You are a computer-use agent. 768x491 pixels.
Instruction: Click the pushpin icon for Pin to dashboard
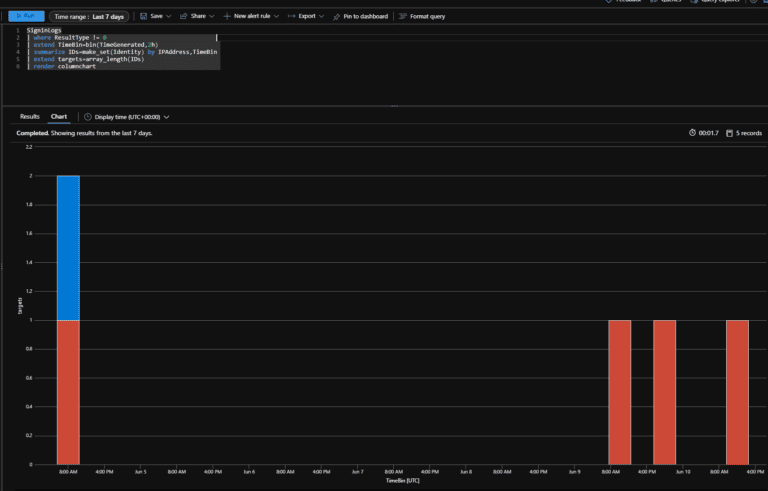point(336,17)
